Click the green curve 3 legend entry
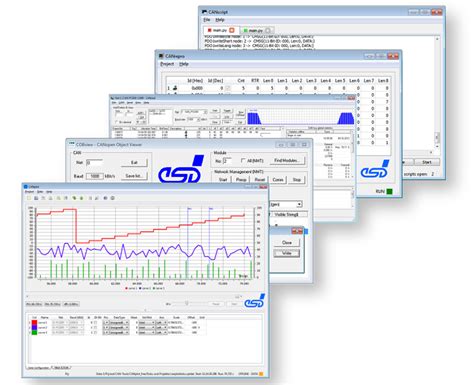474x385 pixels. tap(158, 288)
